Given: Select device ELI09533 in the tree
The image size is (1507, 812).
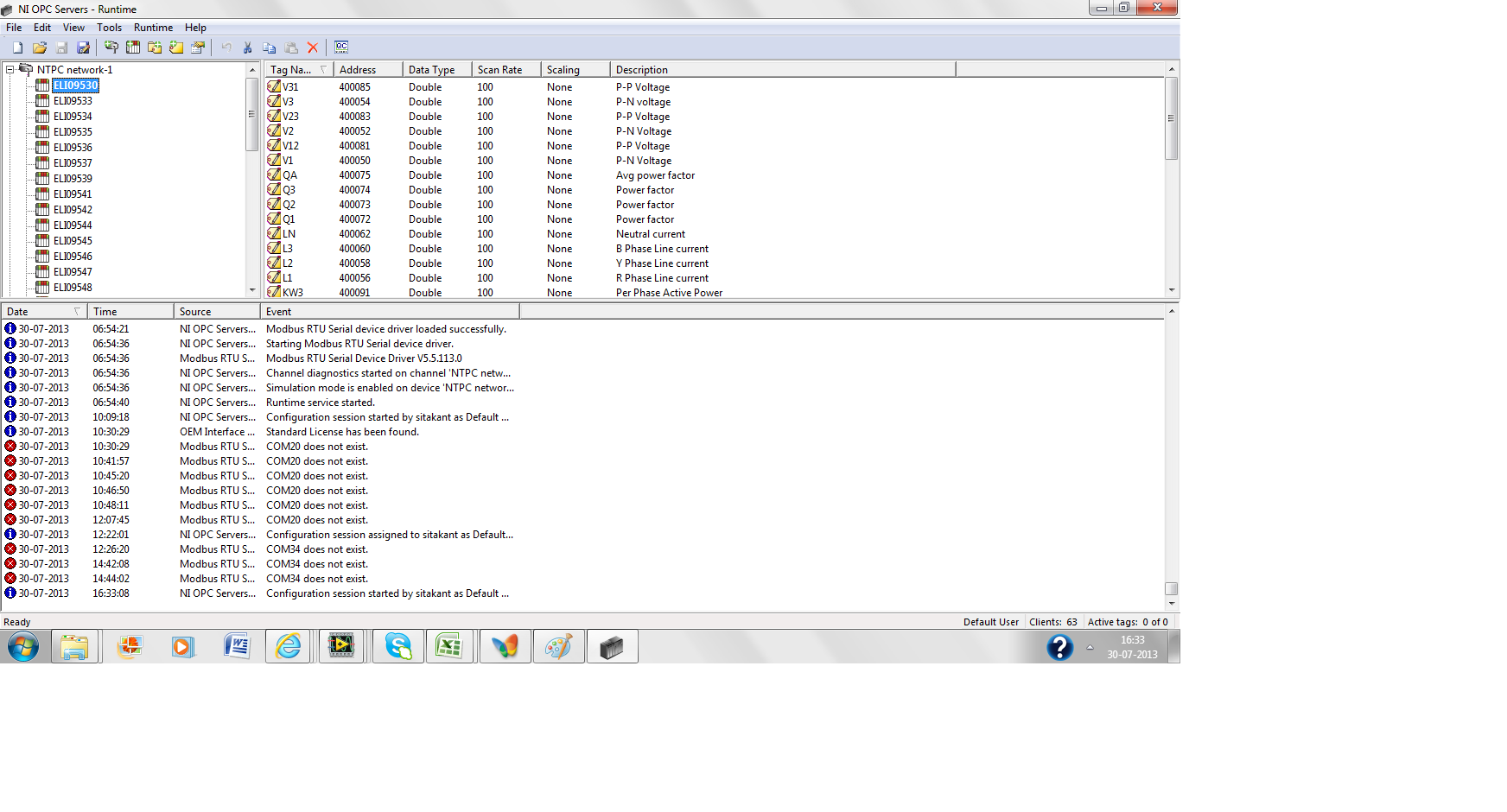Looking at the screenshot, I should pyautogui.click(x=73, y=101).
